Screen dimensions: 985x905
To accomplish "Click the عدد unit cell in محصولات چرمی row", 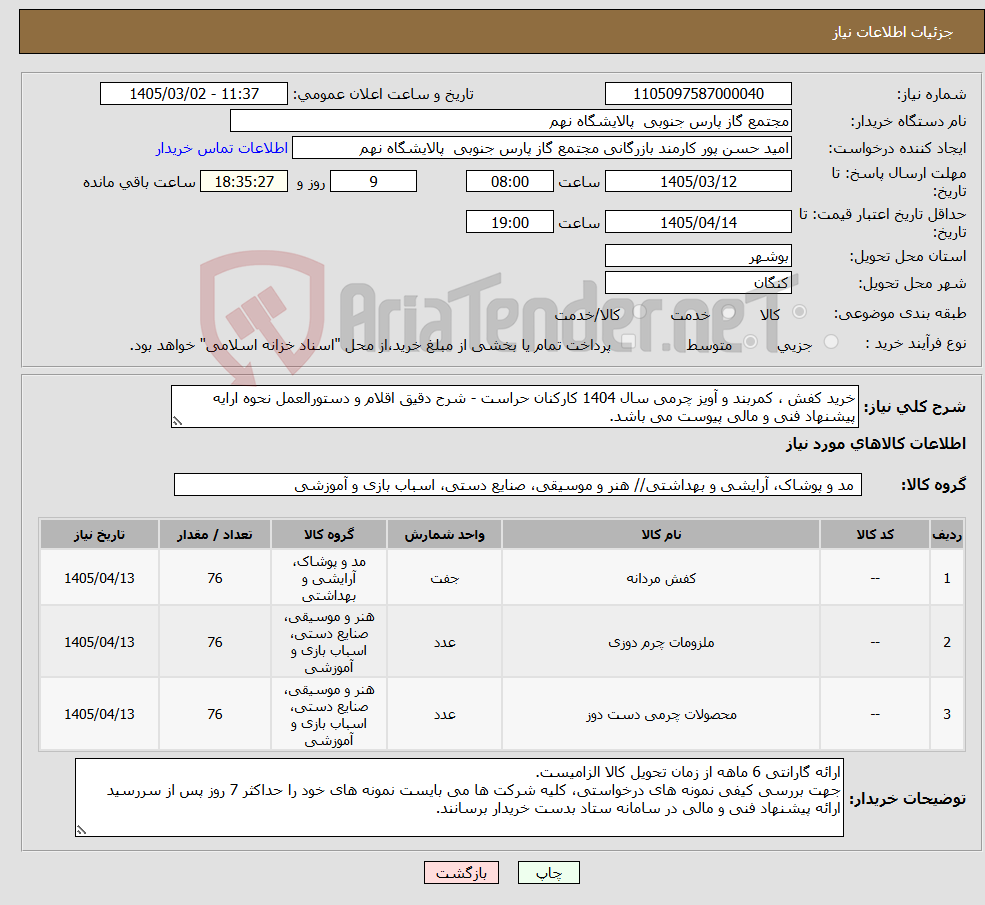I will (444, 714).
